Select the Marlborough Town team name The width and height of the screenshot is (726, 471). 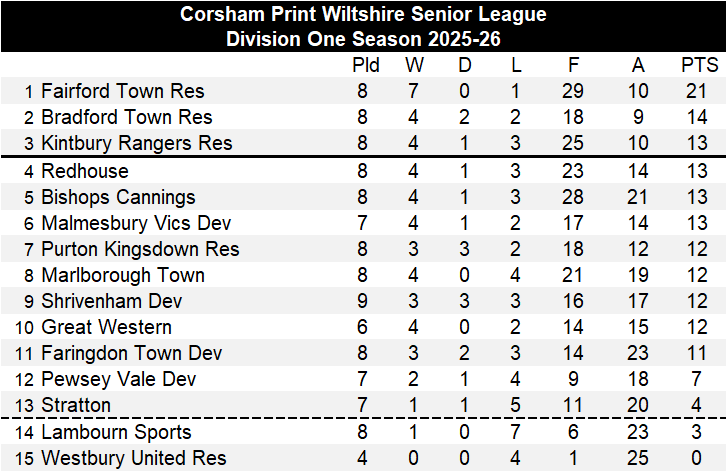tap(123, 275)
